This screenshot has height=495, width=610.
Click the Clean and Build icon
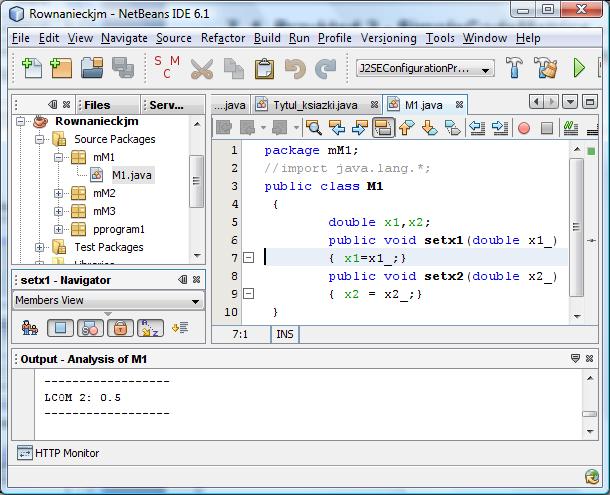(545, 67)
